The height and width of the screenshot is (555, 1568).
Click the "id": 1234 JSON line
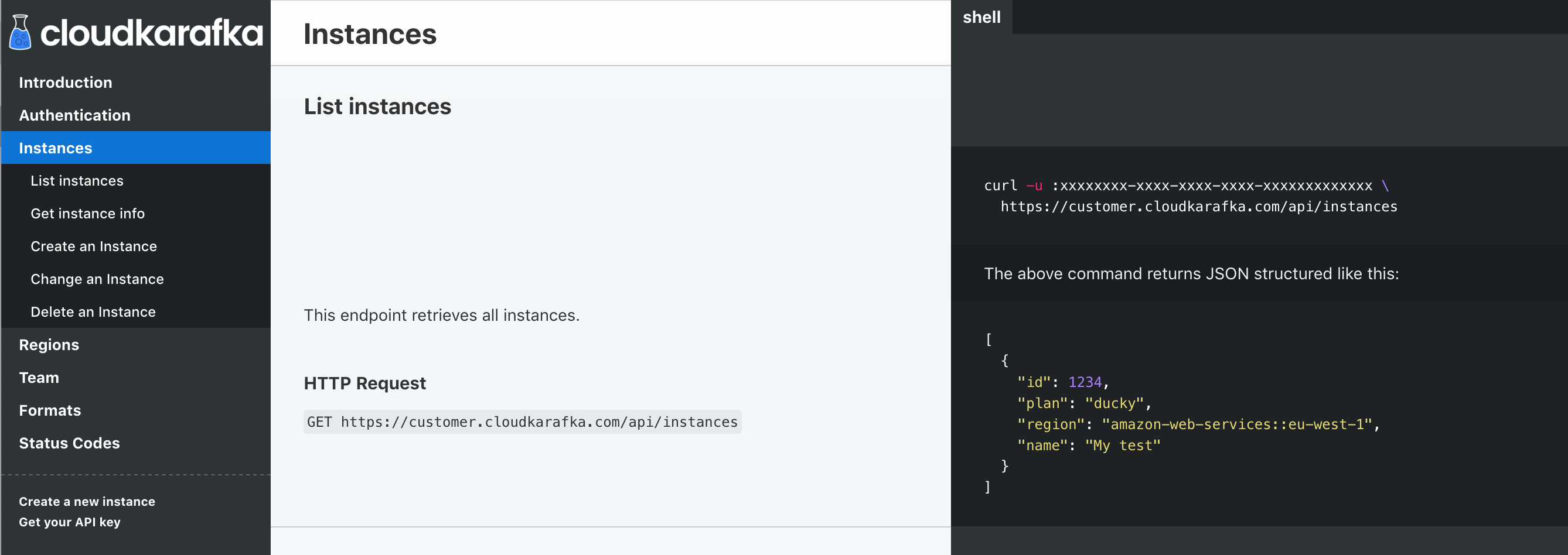(x=1063, y=382)
